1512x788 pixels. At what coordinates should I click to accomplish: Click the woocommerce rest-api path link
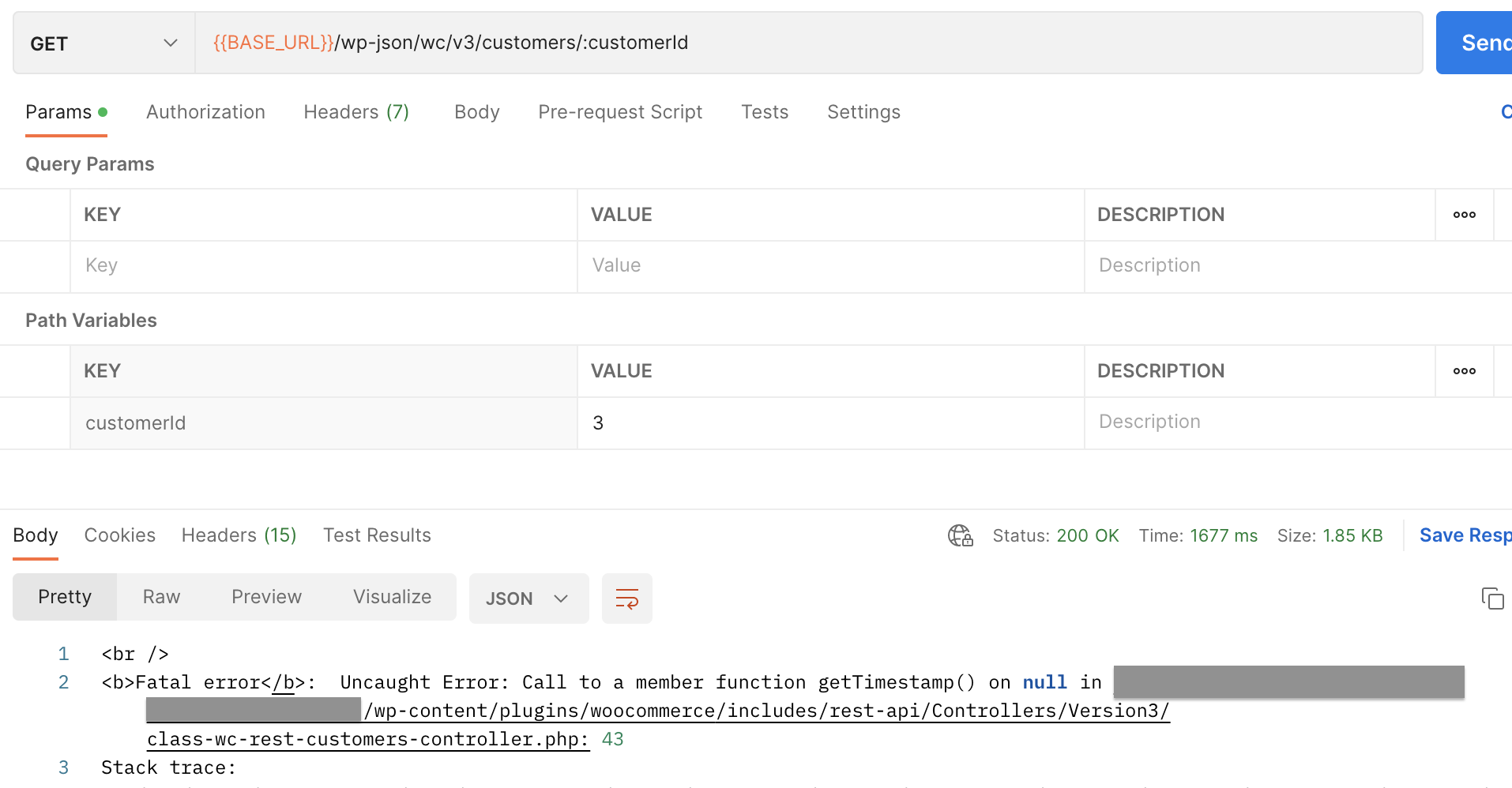click(766, 711)
